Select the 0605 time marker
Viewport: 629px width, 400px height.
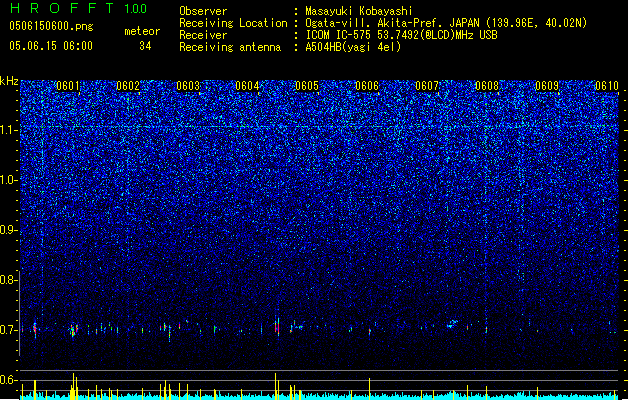tap(307, 86)
